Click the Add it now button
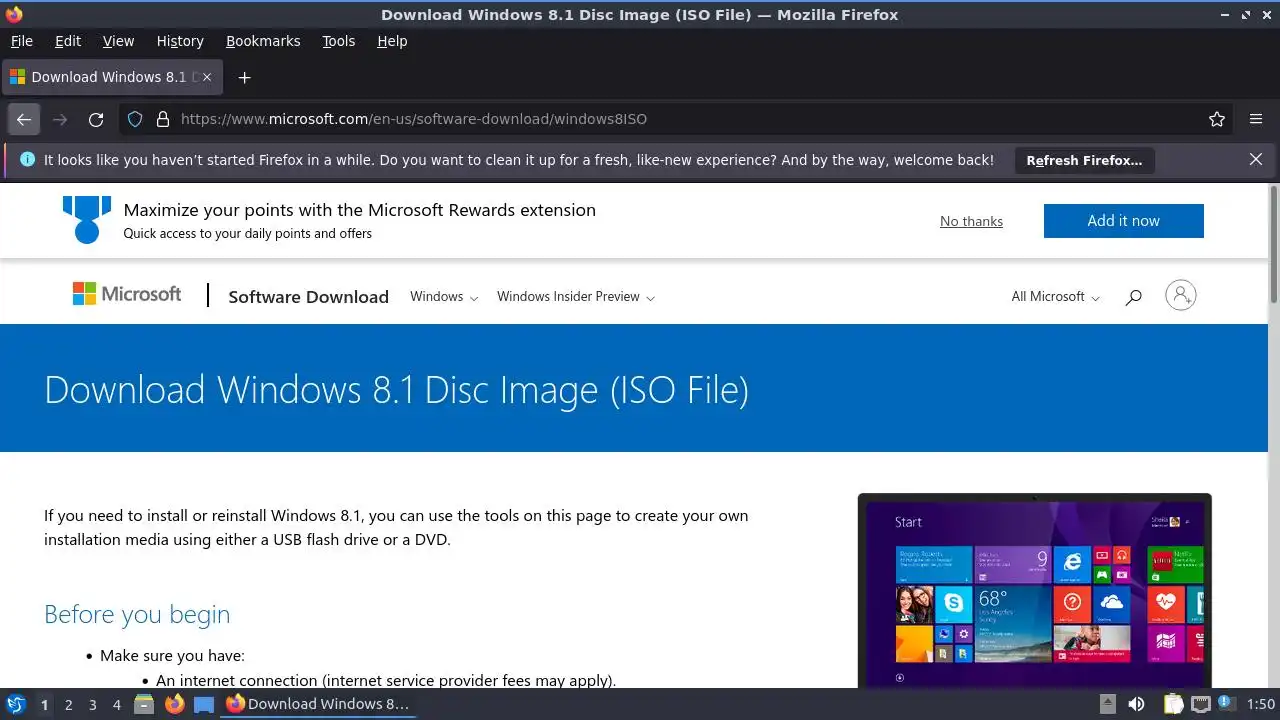The width and height of the screenshot is (1280, 720). click(x=1124, y=221)
